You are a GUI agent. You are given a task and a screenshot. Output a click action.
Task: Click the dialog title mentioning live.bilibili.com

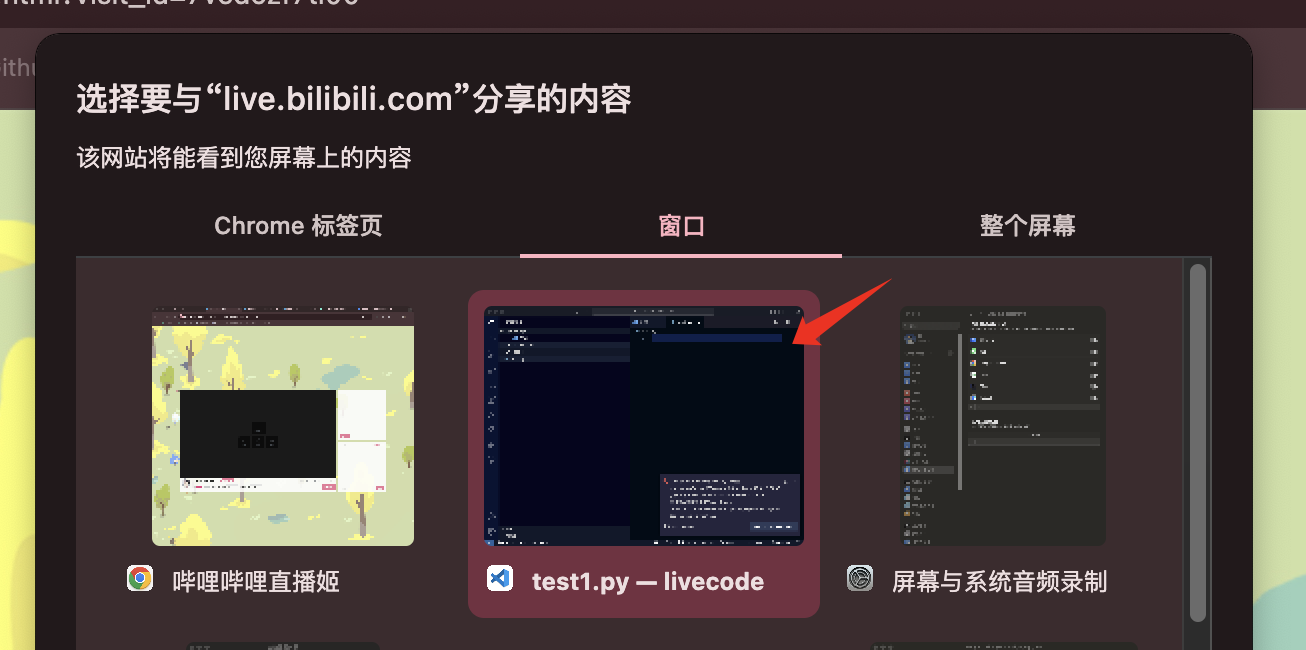354,100
